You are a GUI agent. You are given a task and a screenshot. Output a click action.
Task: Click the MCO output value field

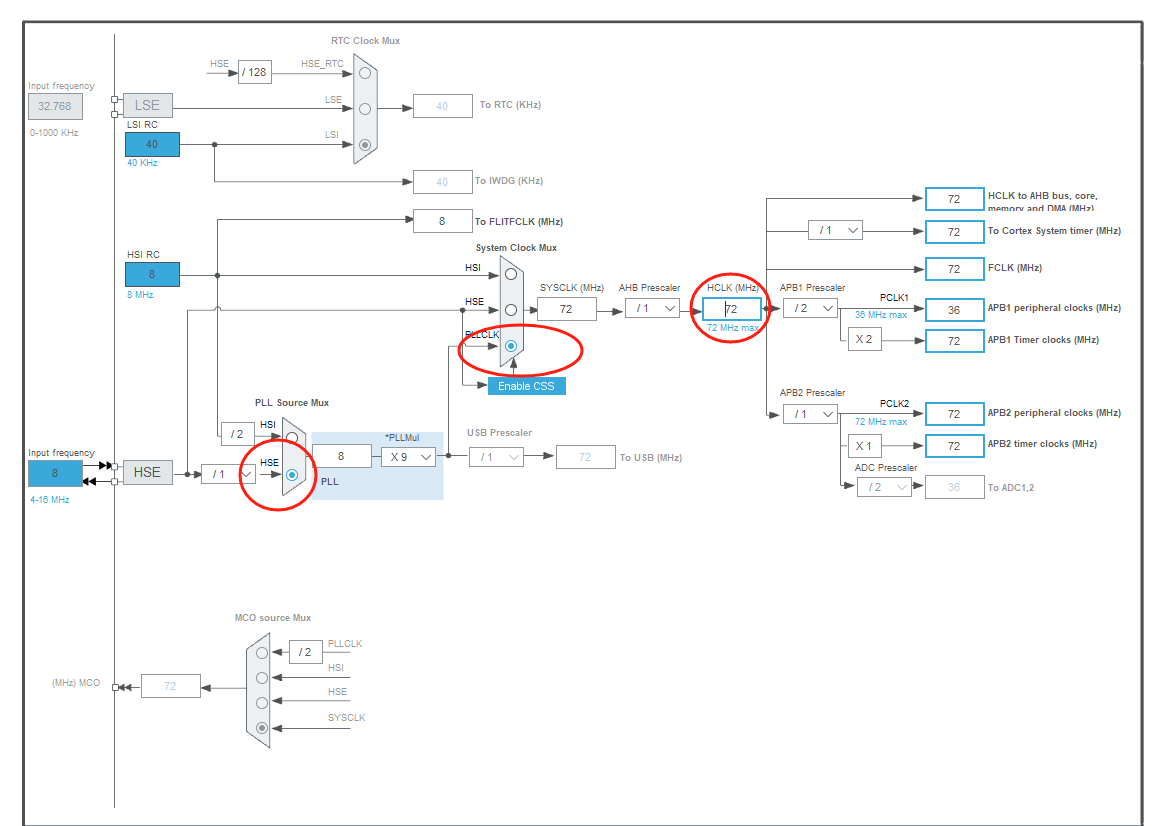pos(170,686)
